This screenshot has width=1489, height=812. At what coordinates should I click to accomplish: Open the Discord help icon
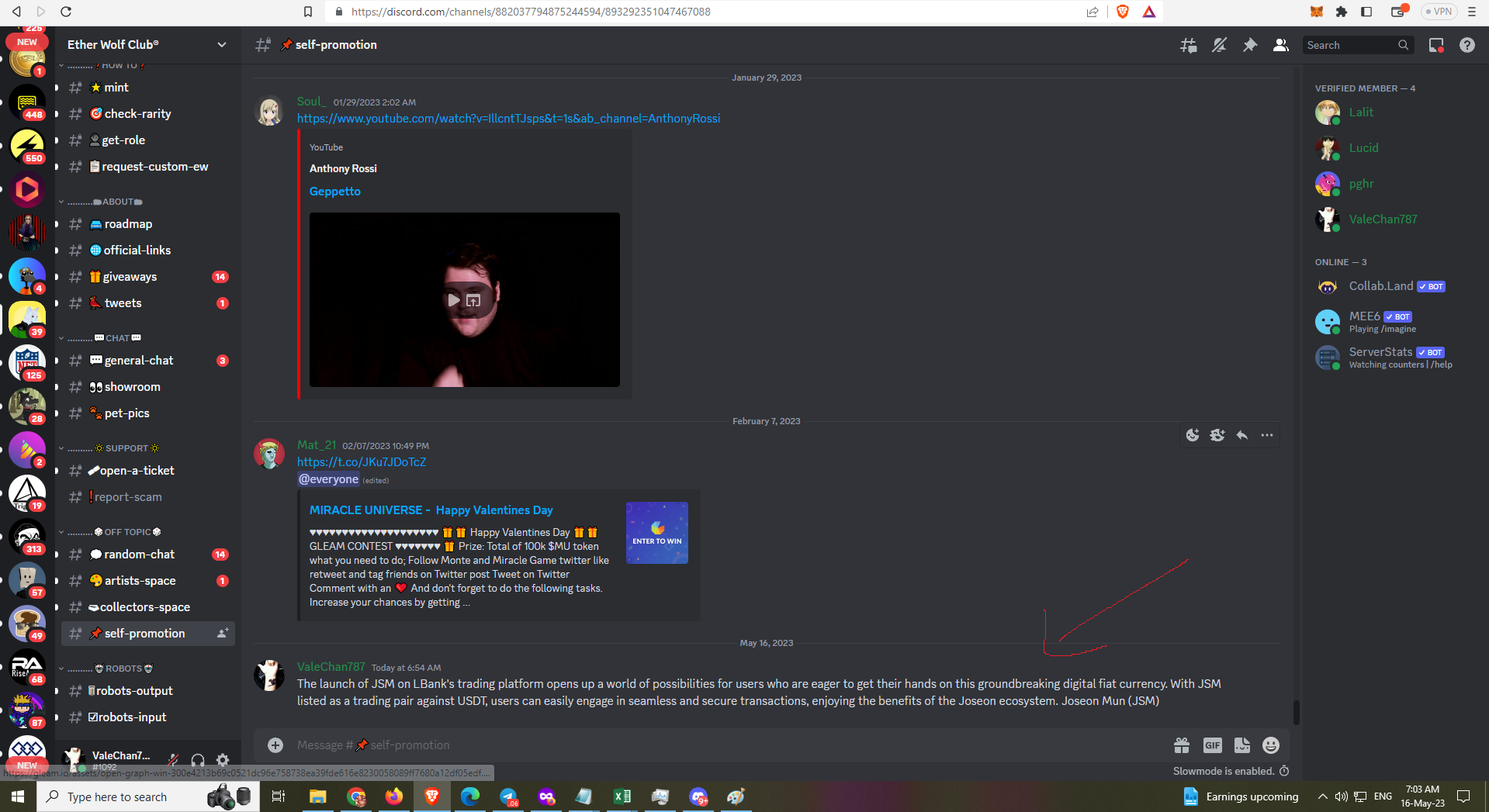[x=1467, y=45]
